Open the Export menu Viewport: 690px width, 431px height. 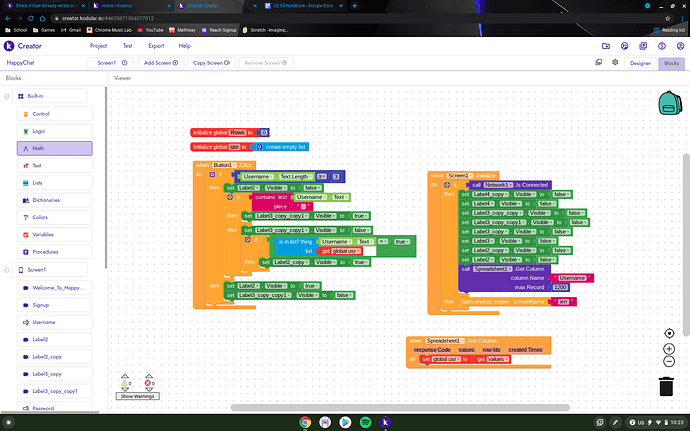pos(156,46)
